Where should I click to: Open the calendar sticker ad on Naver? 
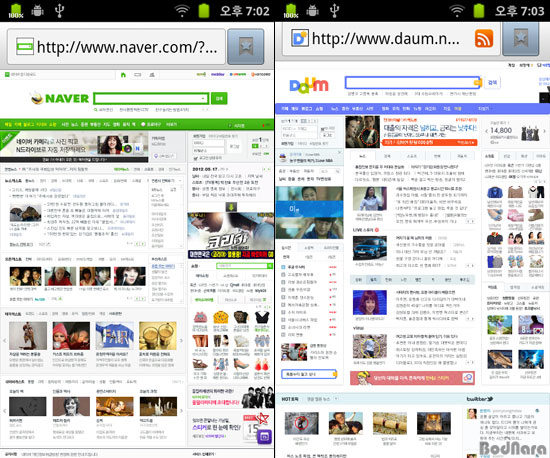pyautogui.click(x=230, y=429)
